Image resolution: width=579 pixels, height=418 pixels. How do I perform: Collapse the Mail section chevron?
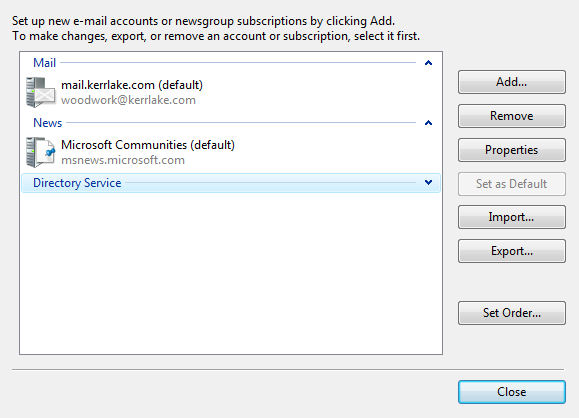coord(428,63)
